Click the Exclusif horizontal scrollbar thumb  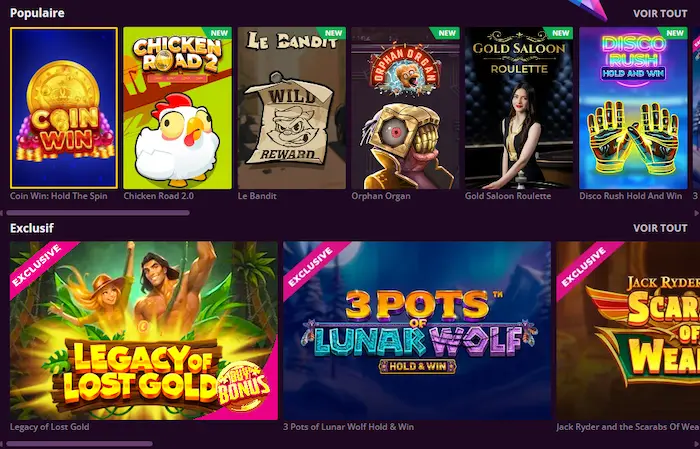79,444
